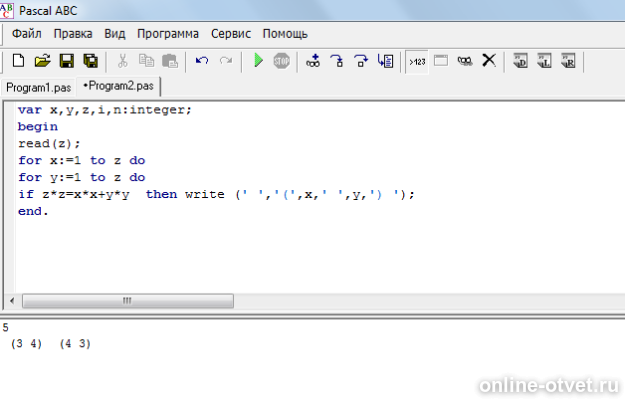
Task: Open the Сервис menu
Action: 231,34
